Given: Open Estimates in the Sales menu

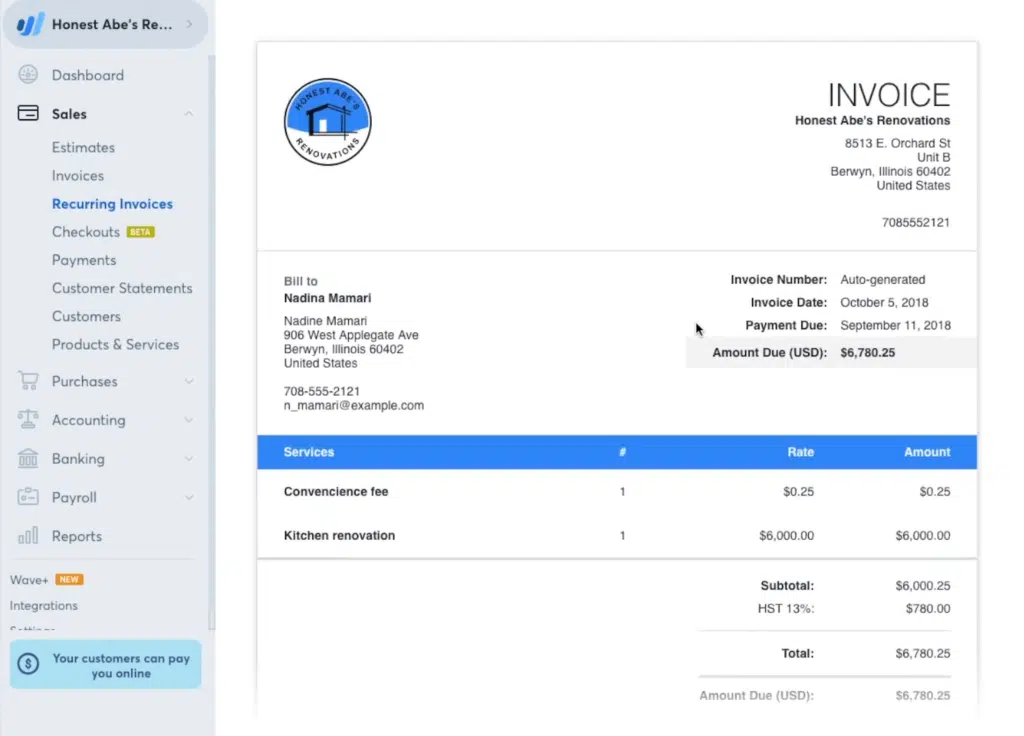Looking at the screenshot, I should point(83,147).
